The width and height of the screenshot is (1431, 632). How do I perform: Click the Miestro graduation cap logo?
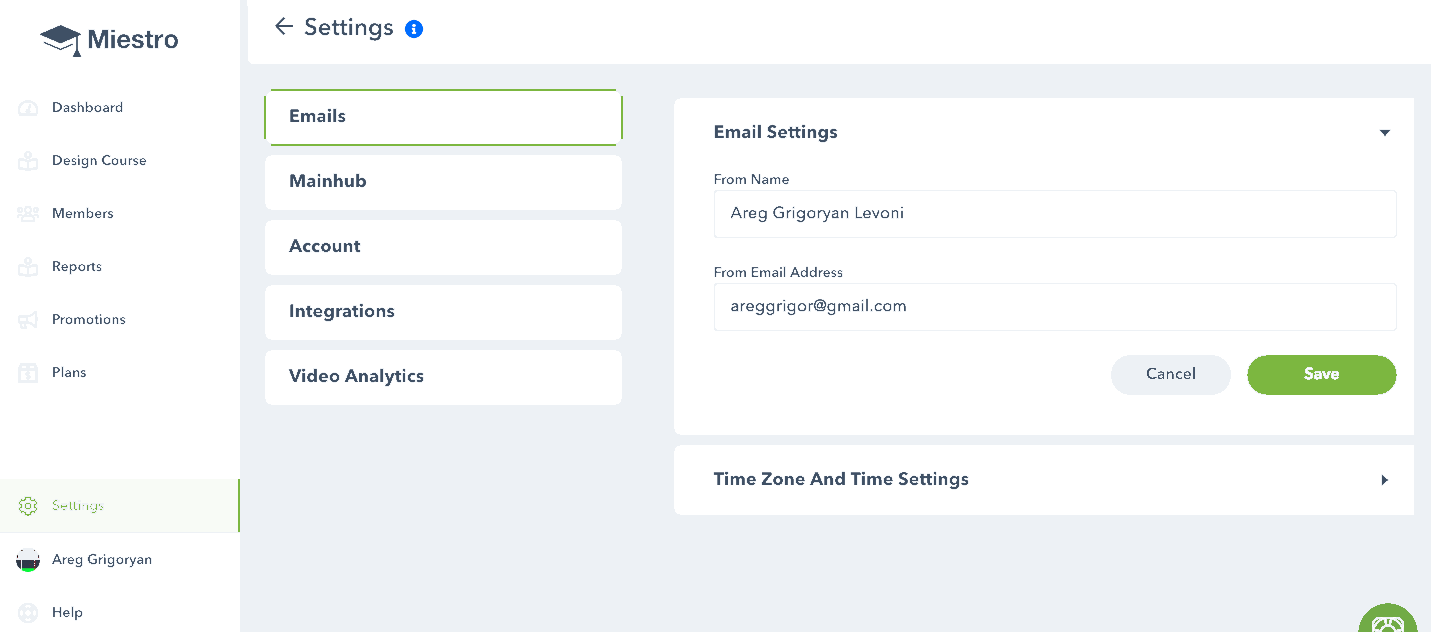tap(61, 40)
